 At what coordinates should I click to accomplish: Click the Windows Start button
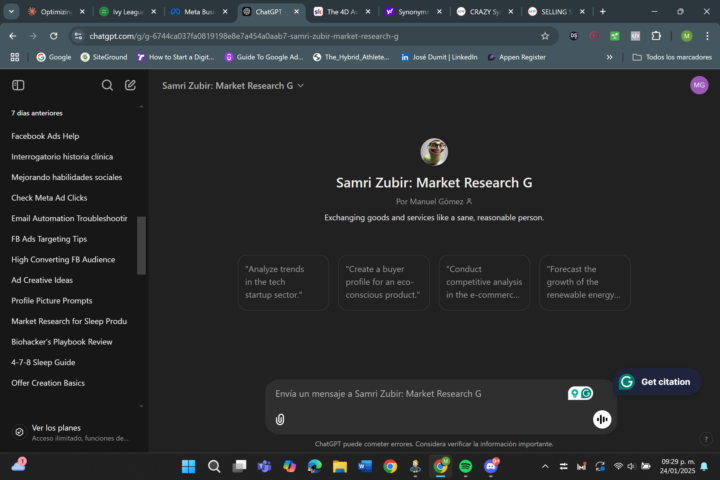point(188,466)
